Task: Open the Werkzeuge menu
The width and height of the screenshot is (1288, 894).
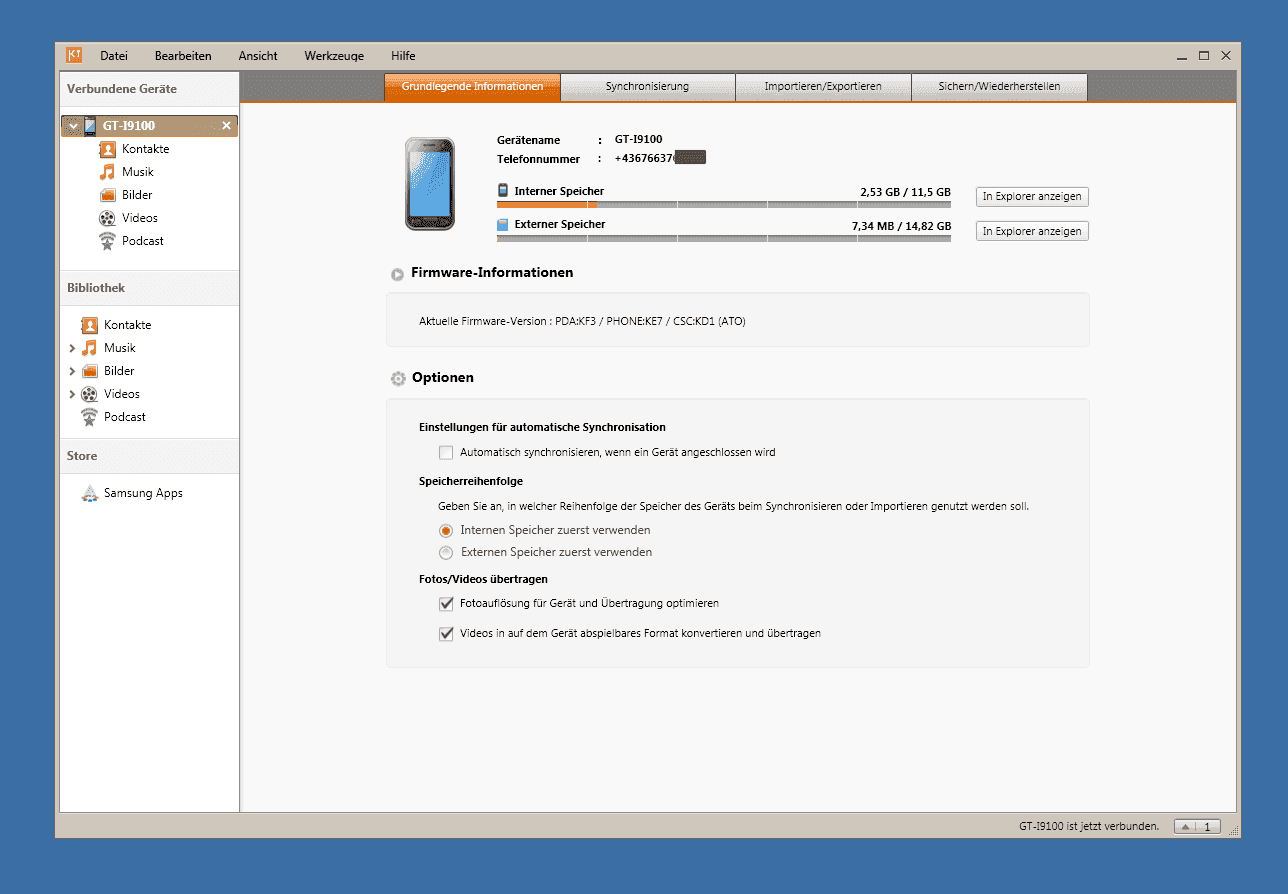Action: [x=334, y=56]
